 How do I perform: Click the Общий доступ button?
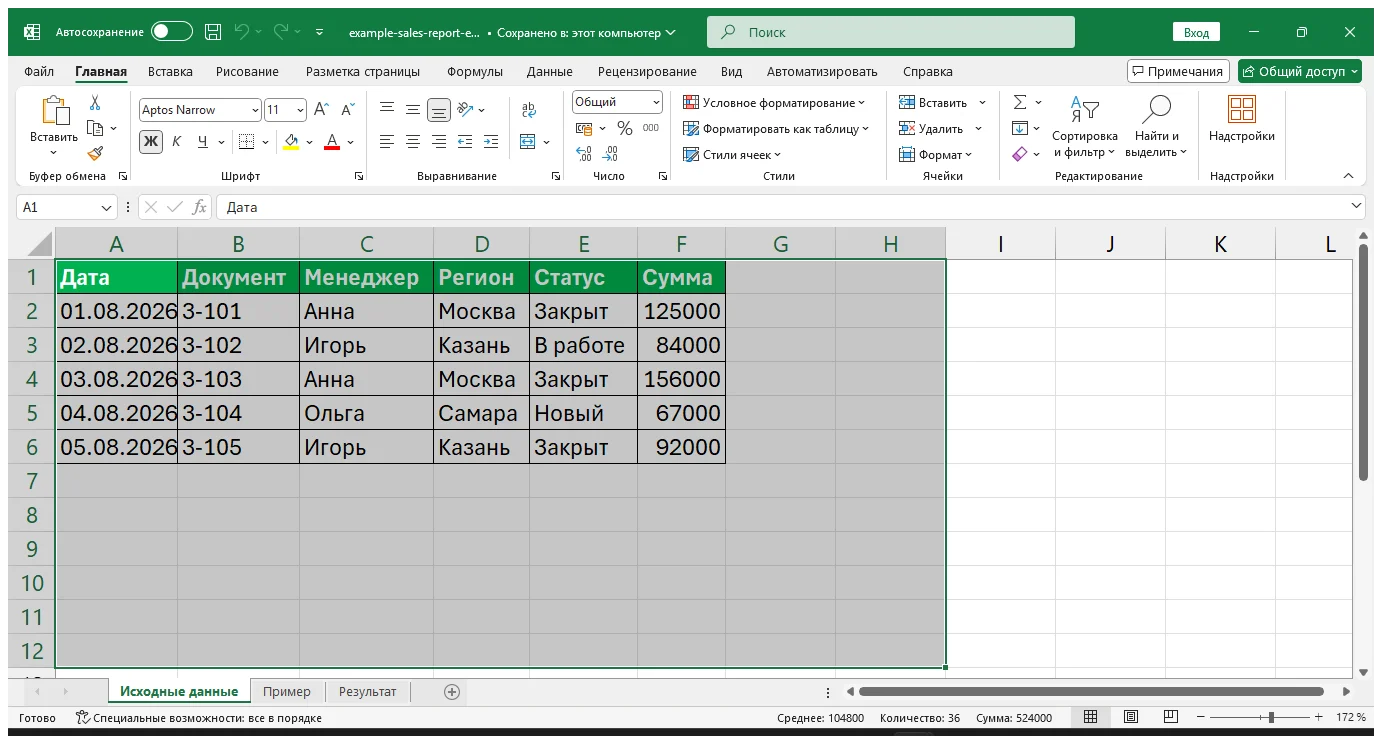pos(1300,72)
